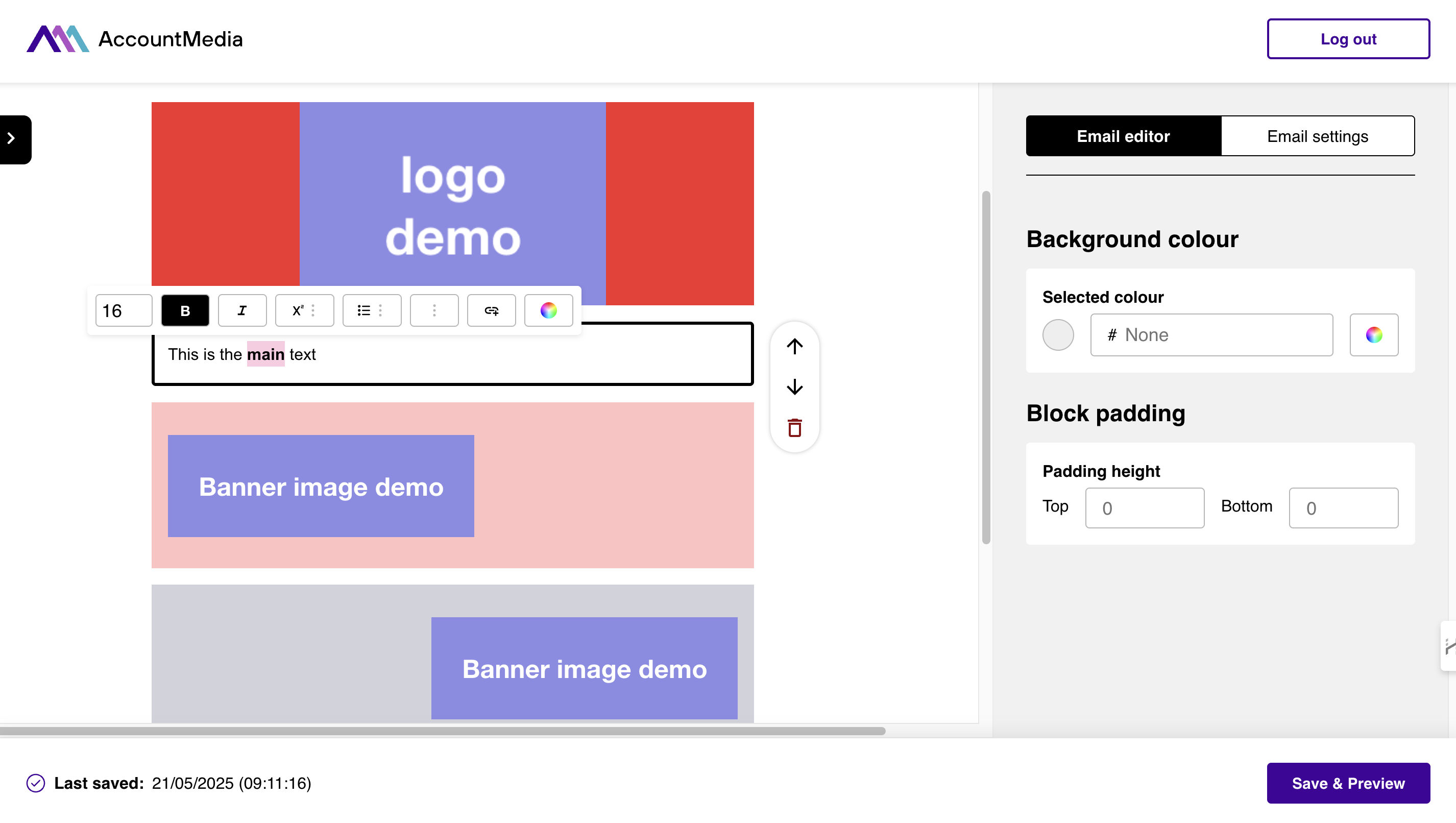Screen dimensions: 1456x823
Task: Switch to the Email settings tab
Action: pos(1317,136)
